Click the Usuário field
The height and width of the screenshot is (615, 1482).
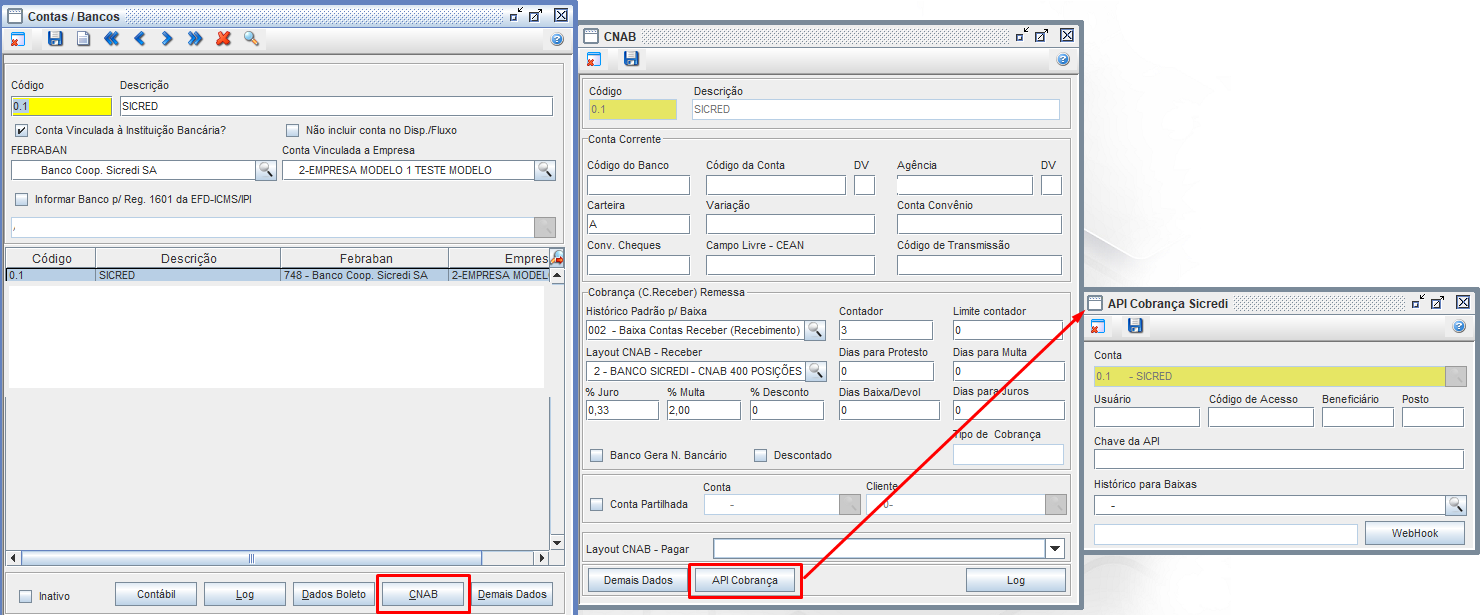tap(1147, 417)
